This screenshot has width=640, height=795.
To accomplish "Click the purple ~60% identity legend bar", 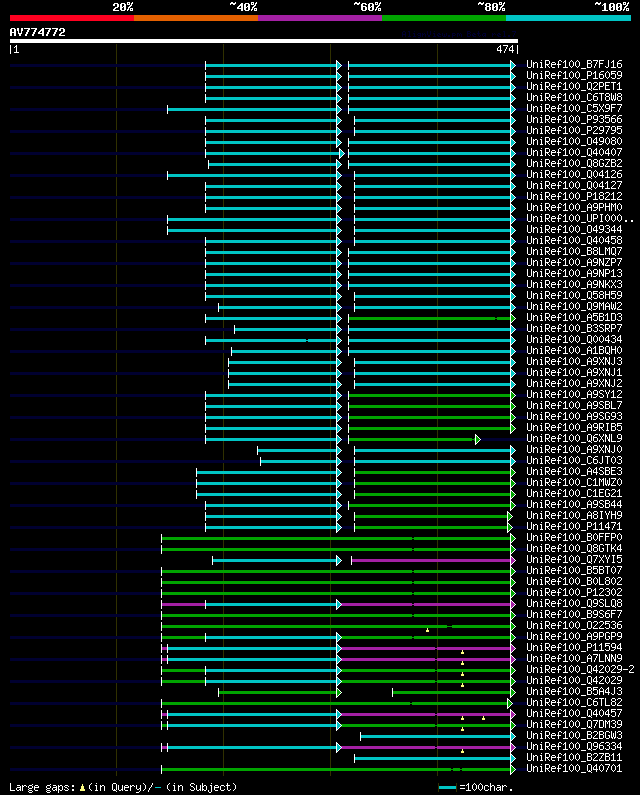I will (x=320, y=18).
